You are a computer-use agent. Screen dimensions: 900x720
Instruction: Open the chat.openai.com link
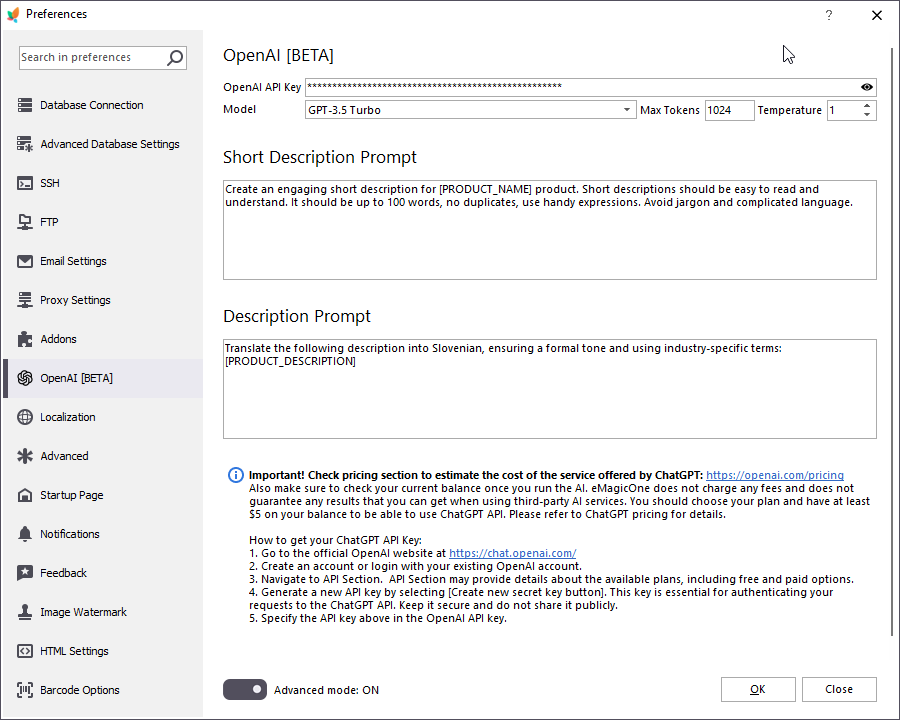tap(513, 553)
